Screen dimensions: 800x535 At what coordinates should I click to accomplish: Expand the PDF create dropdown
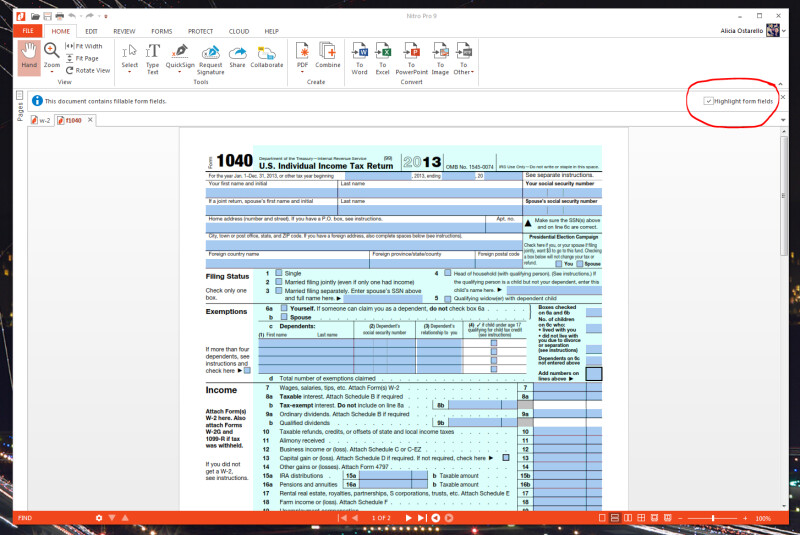(302, 72)
